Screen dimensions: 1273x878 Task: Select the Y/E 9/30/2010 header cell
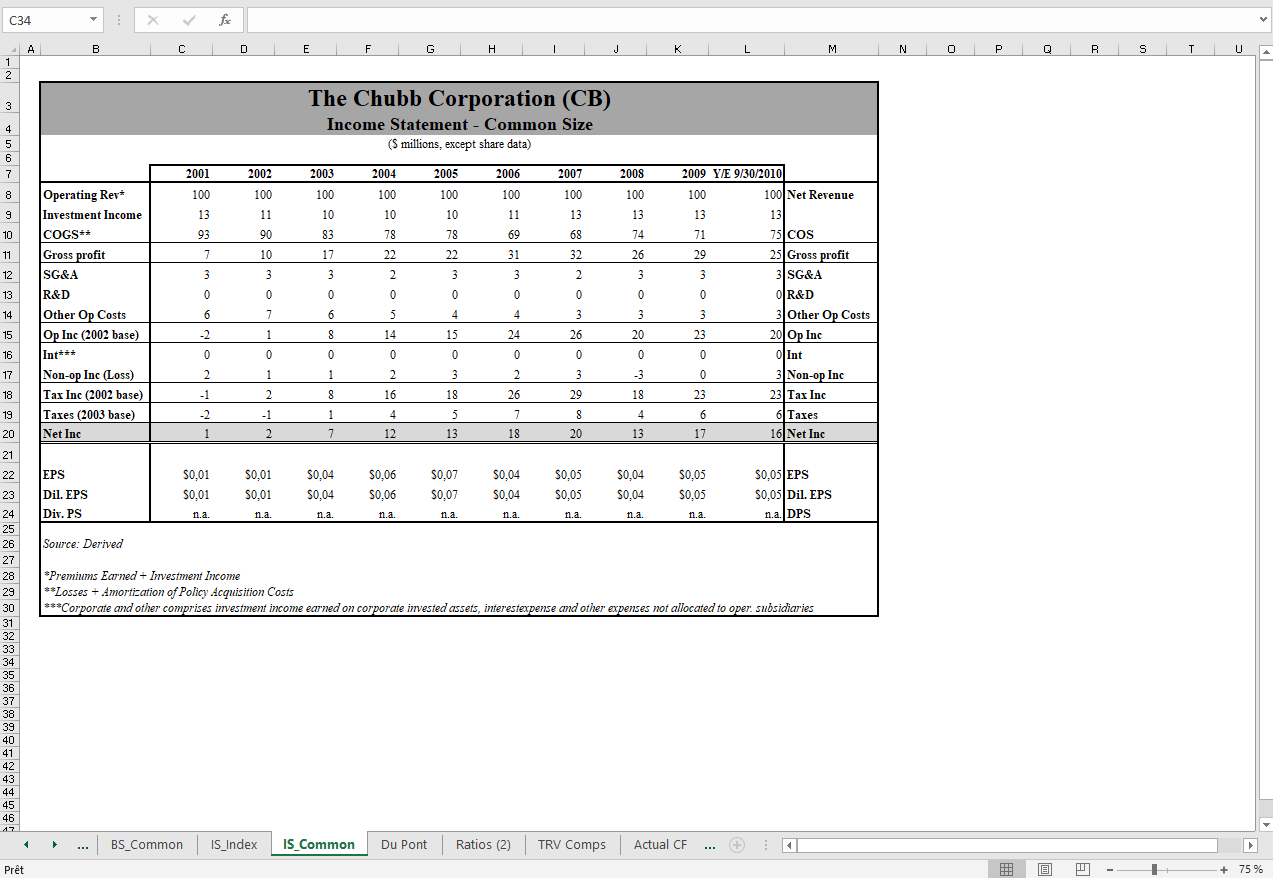(747, 174)
